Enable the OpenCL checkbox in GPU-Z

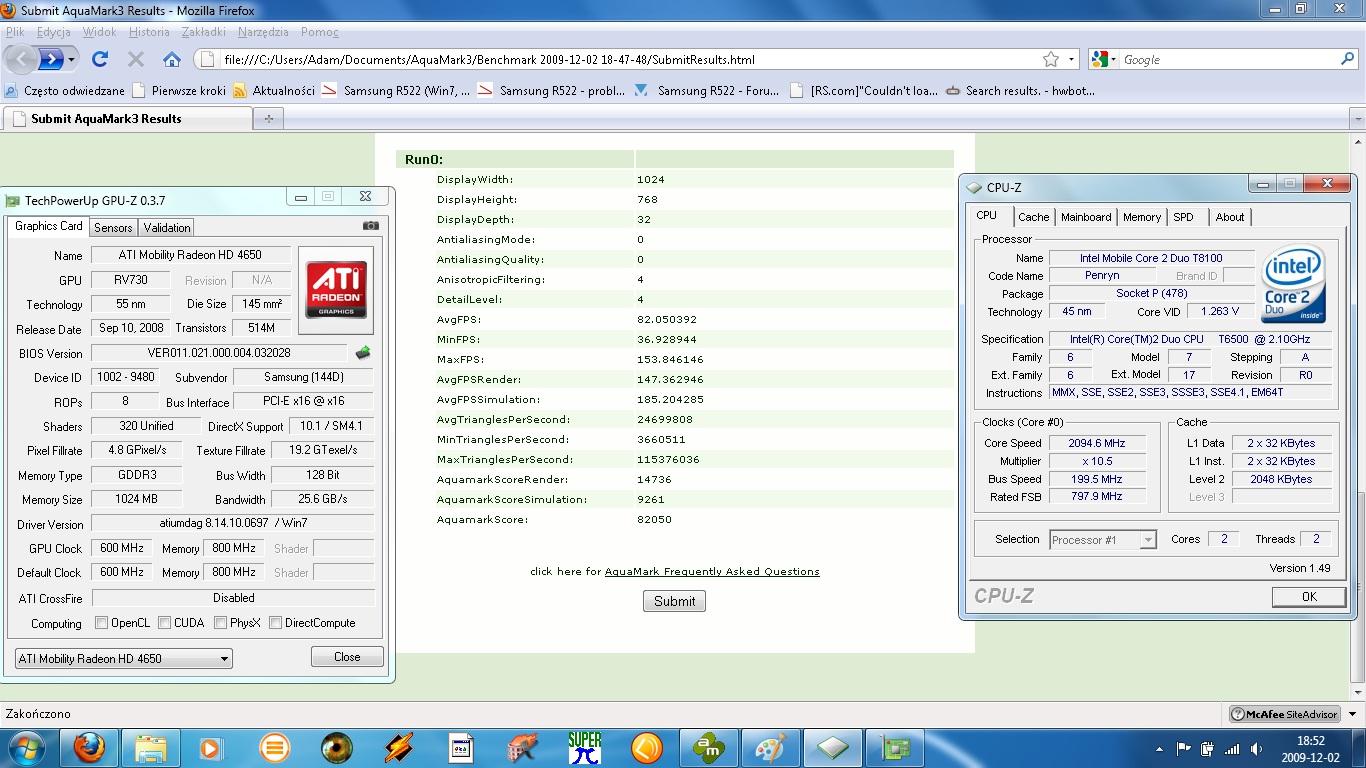pos(101,623)
